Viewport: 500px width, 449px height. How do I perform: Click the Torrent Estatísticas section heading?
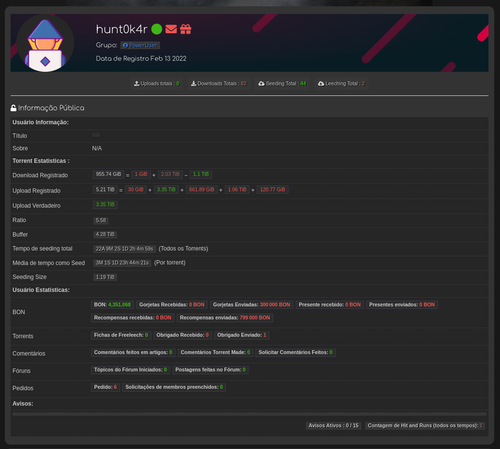[41, 161]
